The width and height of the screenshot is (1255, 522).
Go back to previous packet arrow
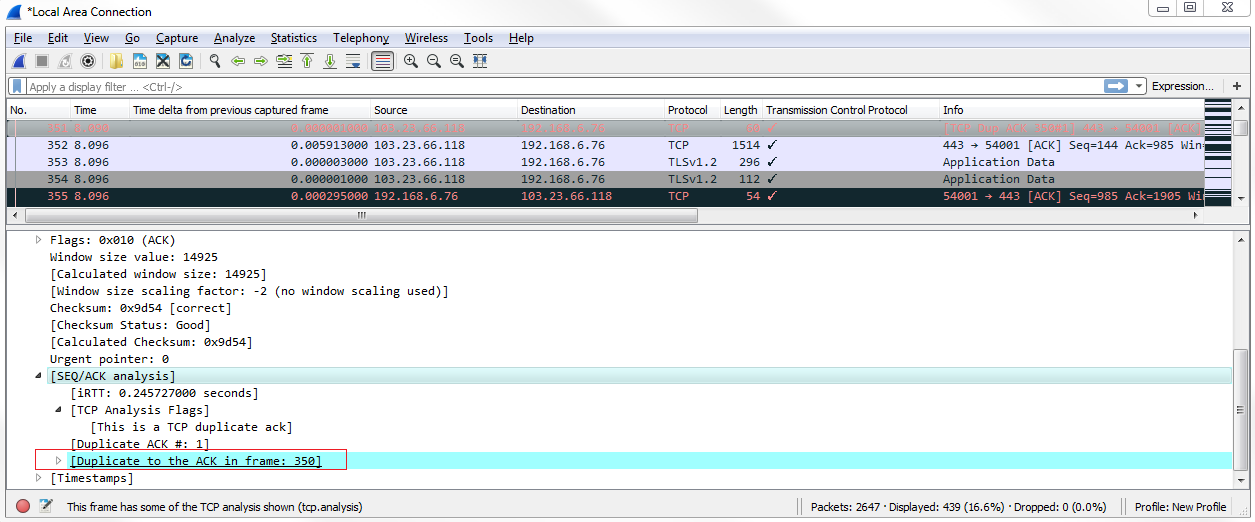click(x=238, y=61)
